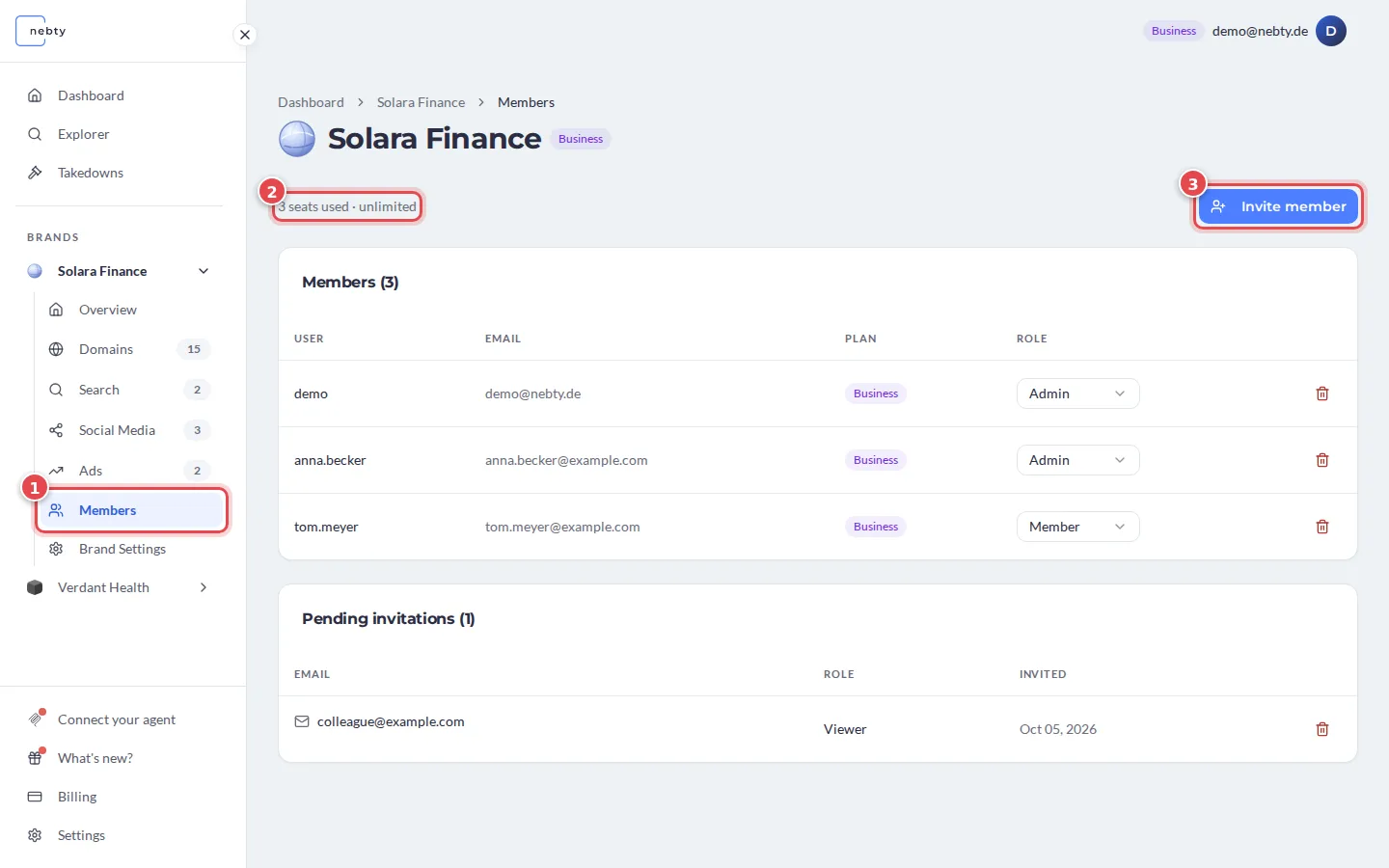Collapse the Solara Finance brand chevron
This screenshot has width=1389, height=868.
[204, 271]
